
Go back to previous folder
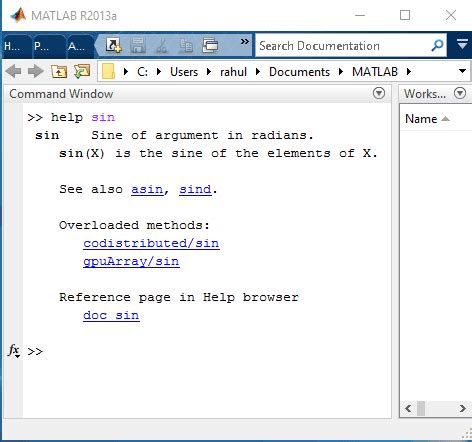tap(14, 71)
